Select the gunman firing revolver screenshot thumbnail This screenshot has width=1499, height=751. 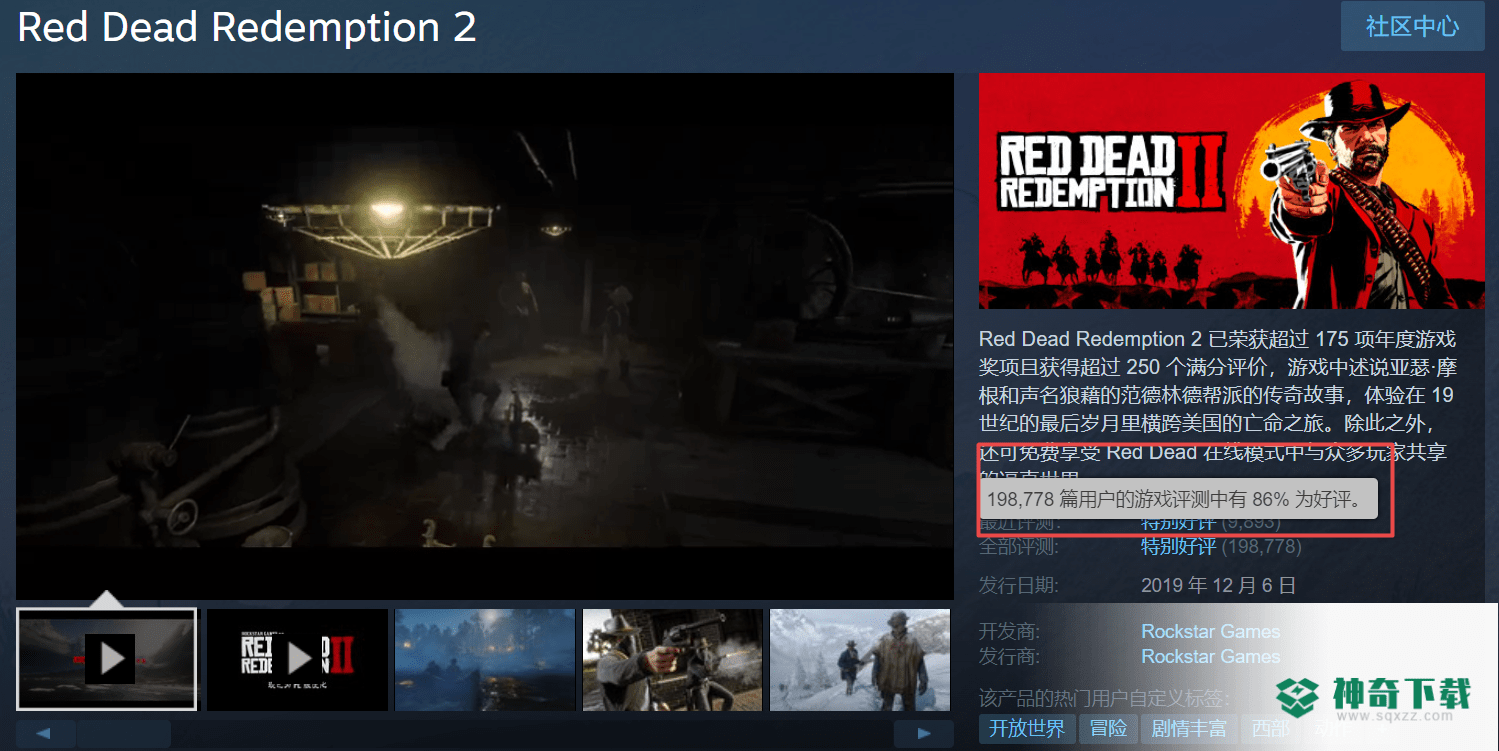(673, 660)
